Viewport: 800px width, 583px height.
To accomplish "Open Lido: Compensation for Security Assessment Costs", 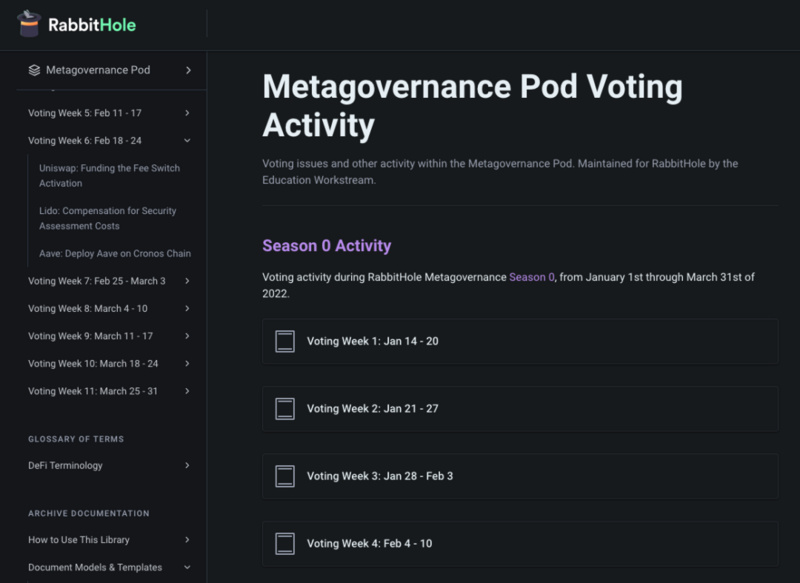I will (109, 218).
